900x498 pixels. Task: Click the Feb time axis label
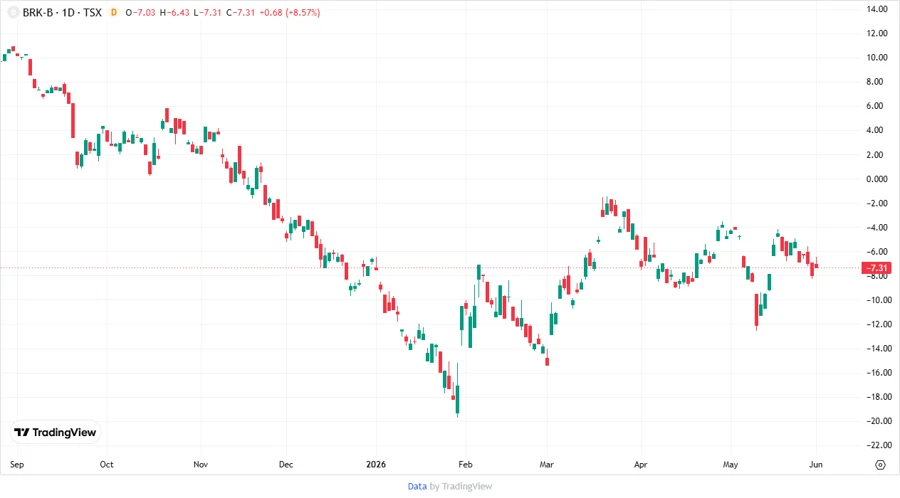point(465,464)
